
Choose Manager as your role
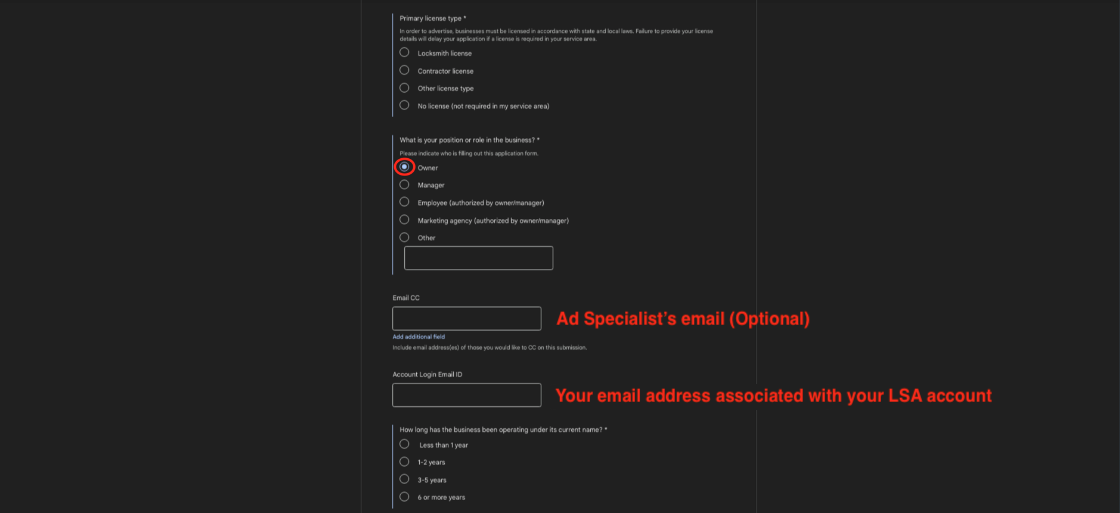point(404,184)
